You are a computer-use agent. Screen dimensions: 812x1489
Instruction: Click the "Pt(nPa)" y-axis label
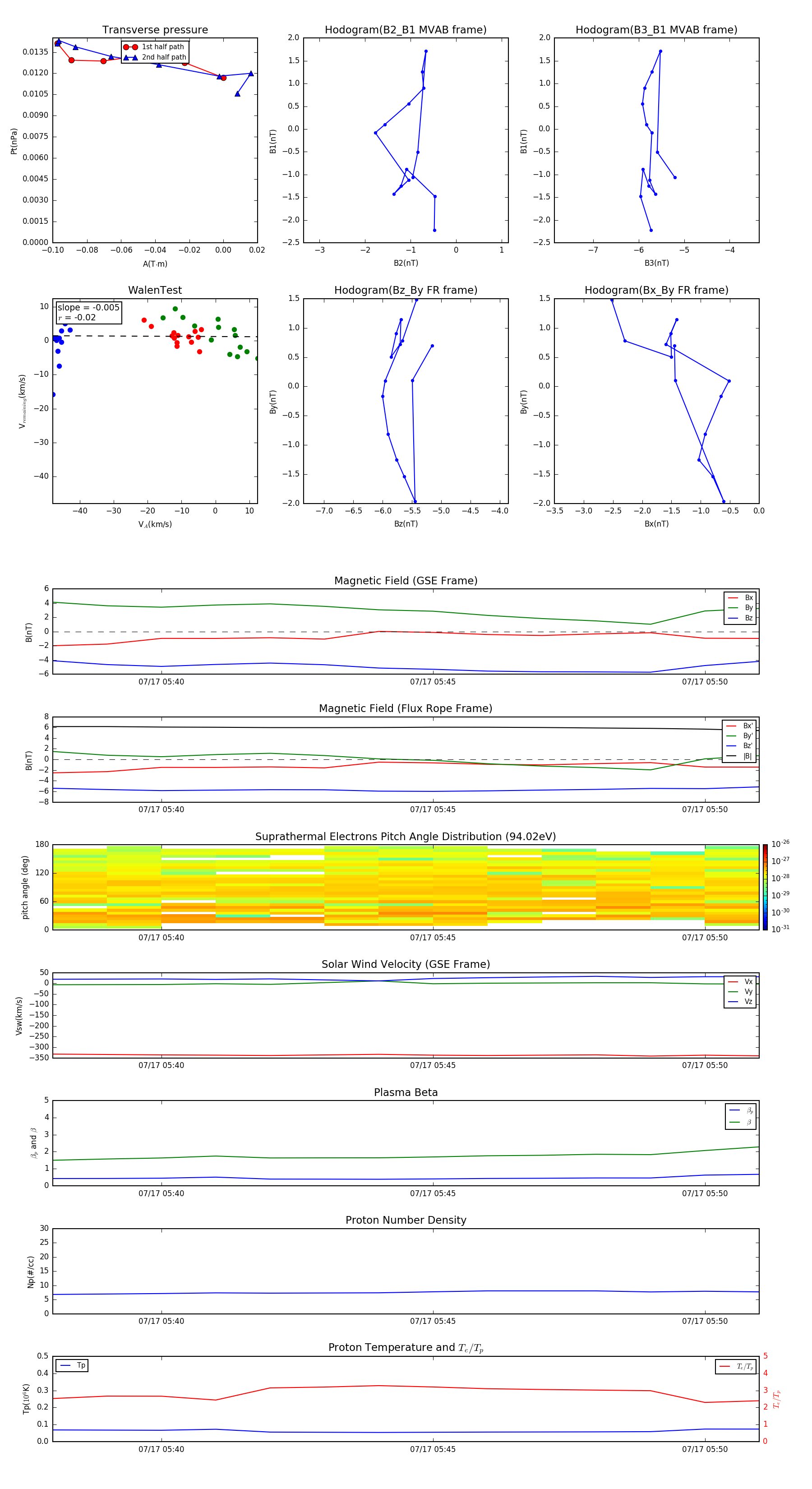pyautogui.click(x=14, y=141)
